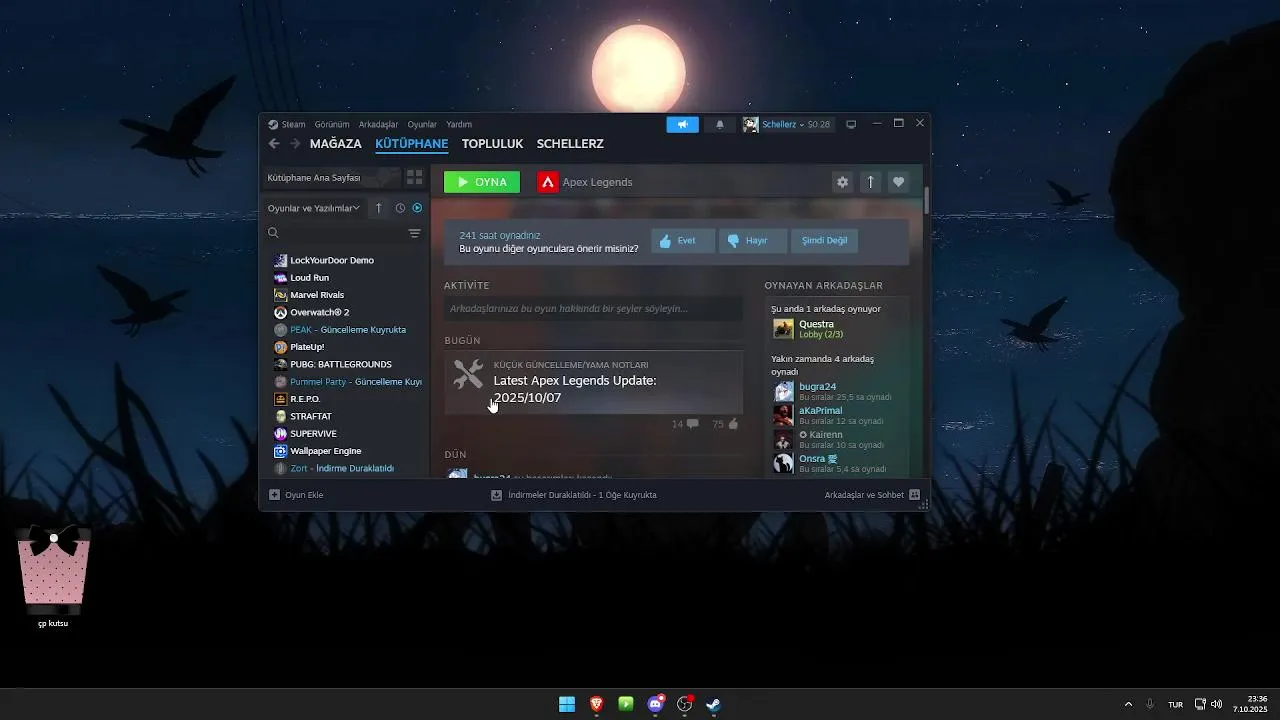
Task: Open the Yardım menu
Action: point(459,125)
